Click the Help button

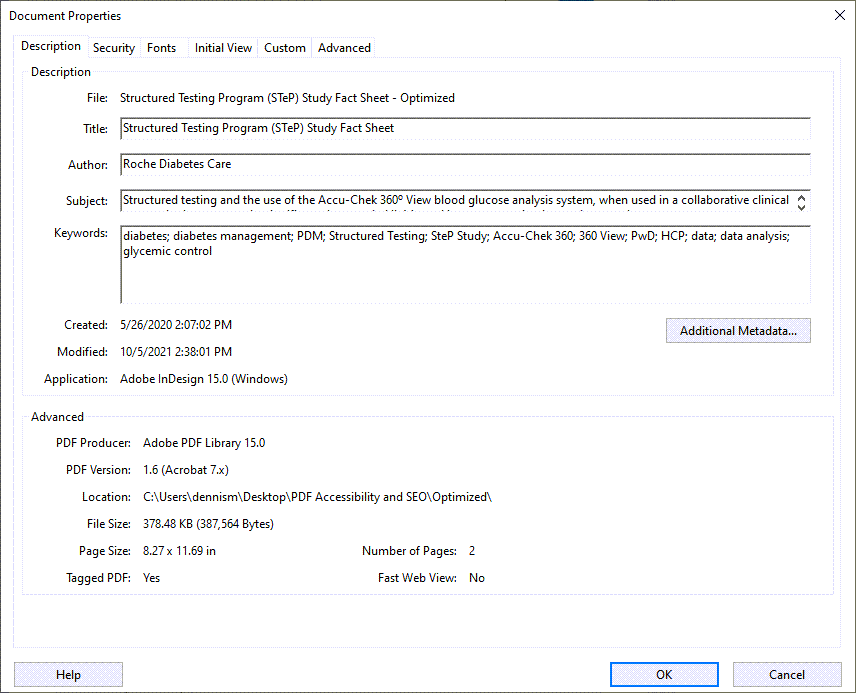[68, 675]
